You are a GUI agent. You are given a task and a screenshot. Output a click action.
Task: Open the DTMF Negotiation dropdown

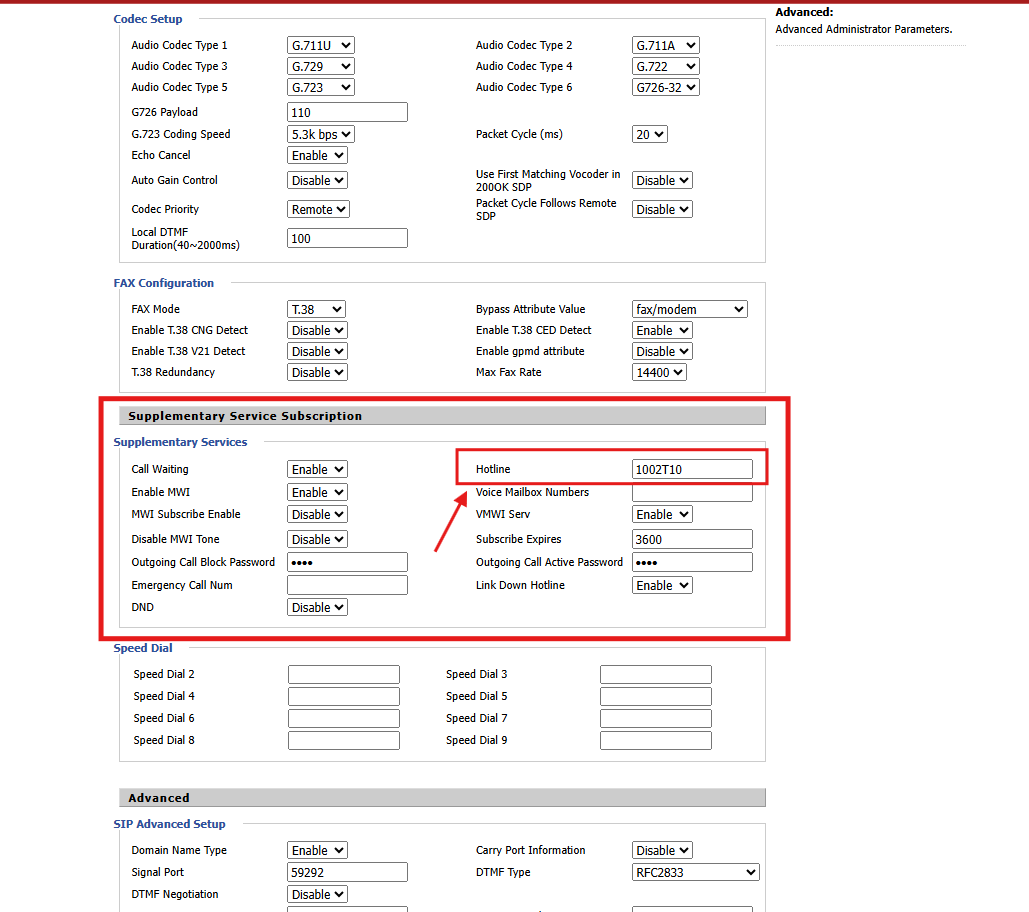click(x=317, y=894)
